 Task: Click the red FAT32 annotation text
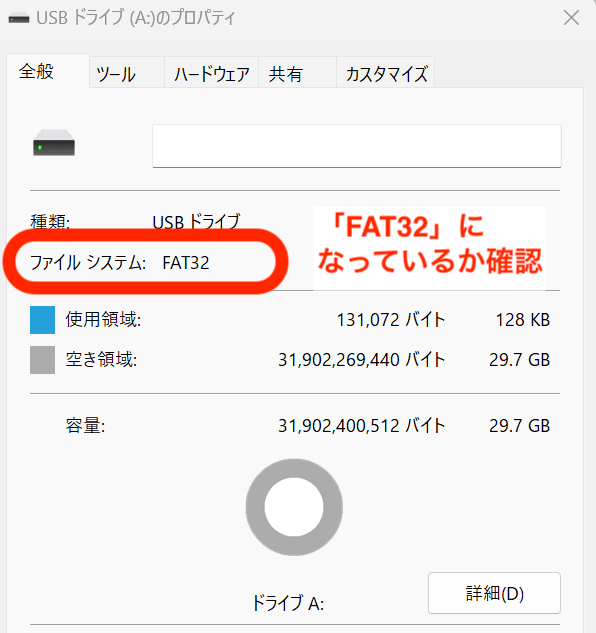pyautogui.click(x=430, y=244)
